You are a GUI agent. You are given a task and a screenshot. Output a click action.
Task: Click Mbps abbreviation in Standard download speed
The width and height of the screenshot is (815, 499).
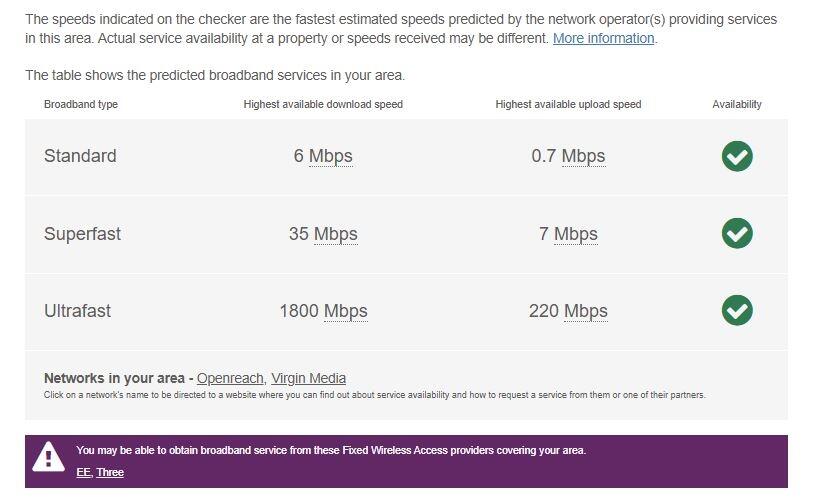click(330, 156)
